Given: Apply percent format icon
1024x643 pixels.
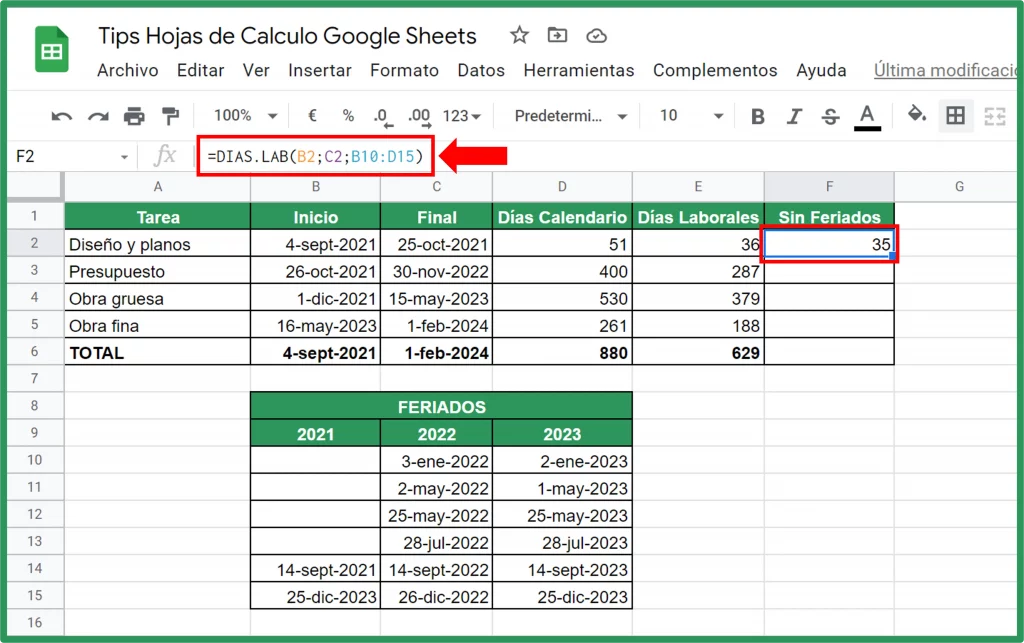Looking at the screenshot, I should pos(347,116).
